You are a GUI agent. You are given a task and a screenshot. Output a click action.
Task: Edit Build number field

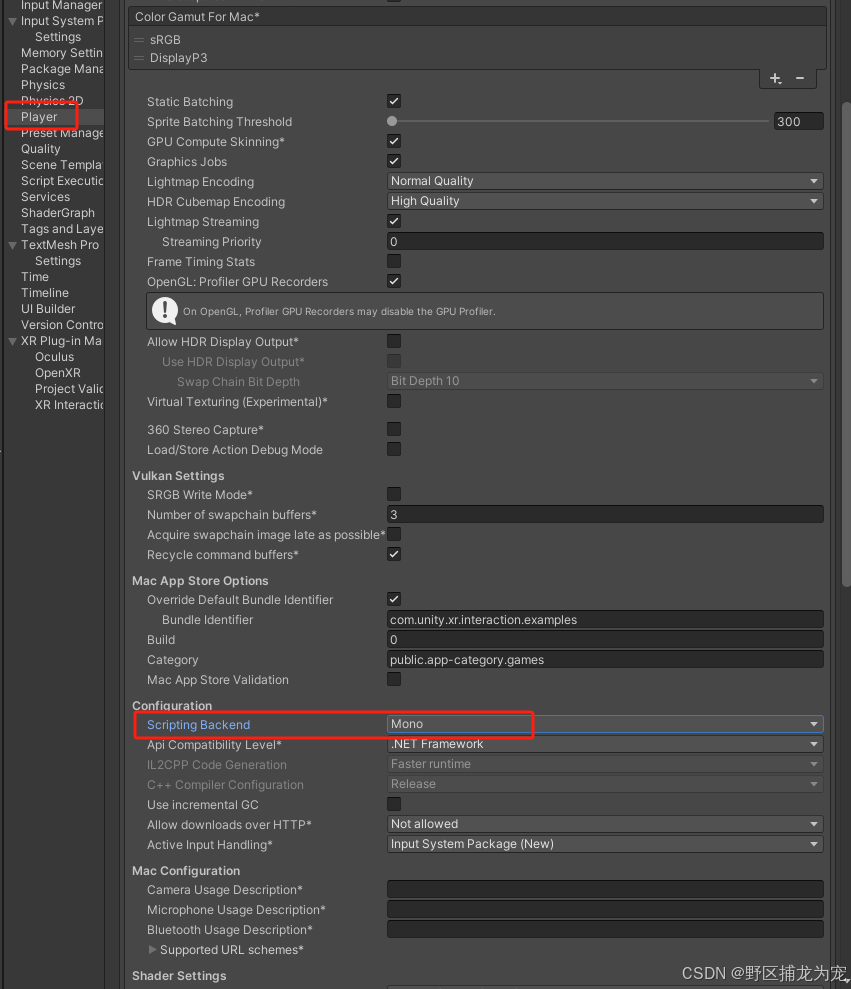(605, 640)
